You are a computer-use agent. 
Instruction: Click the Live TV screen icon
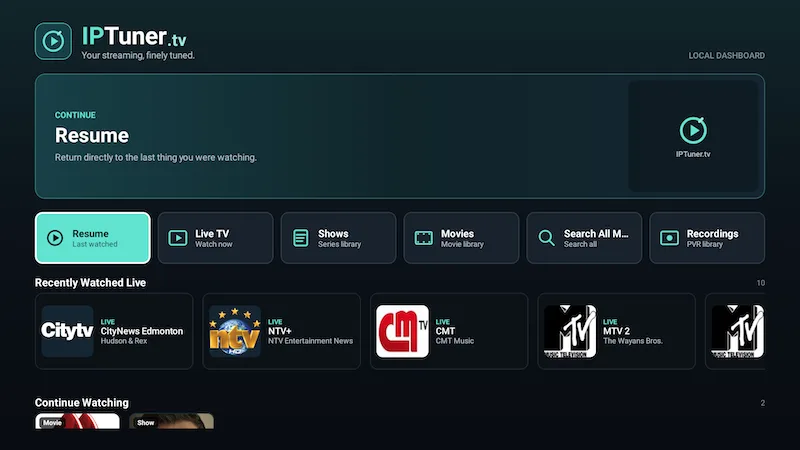pyautogui.click(x=178, y=238)
